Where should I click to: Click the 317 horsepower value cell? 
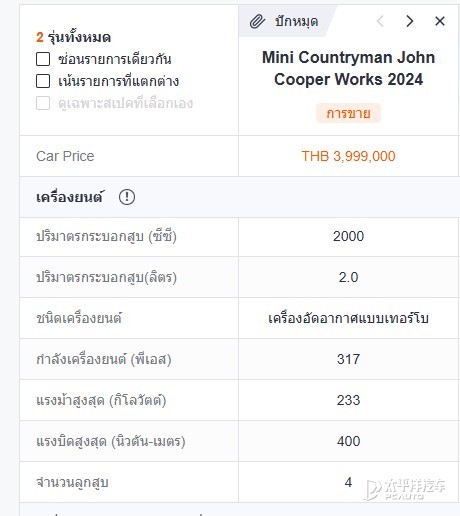click(x=348, y=359)
